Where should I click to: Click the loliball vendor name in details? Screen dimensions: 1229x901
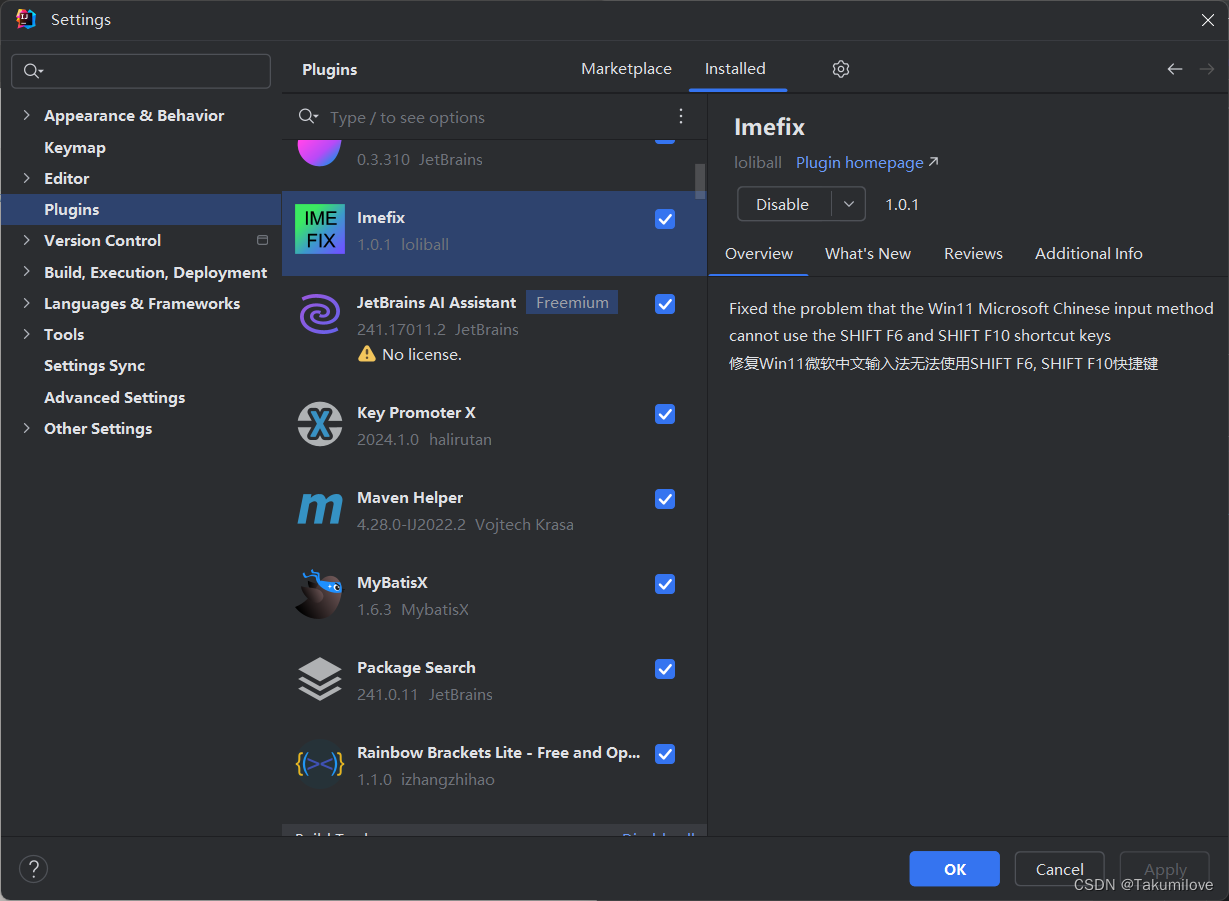click(760, 162)
